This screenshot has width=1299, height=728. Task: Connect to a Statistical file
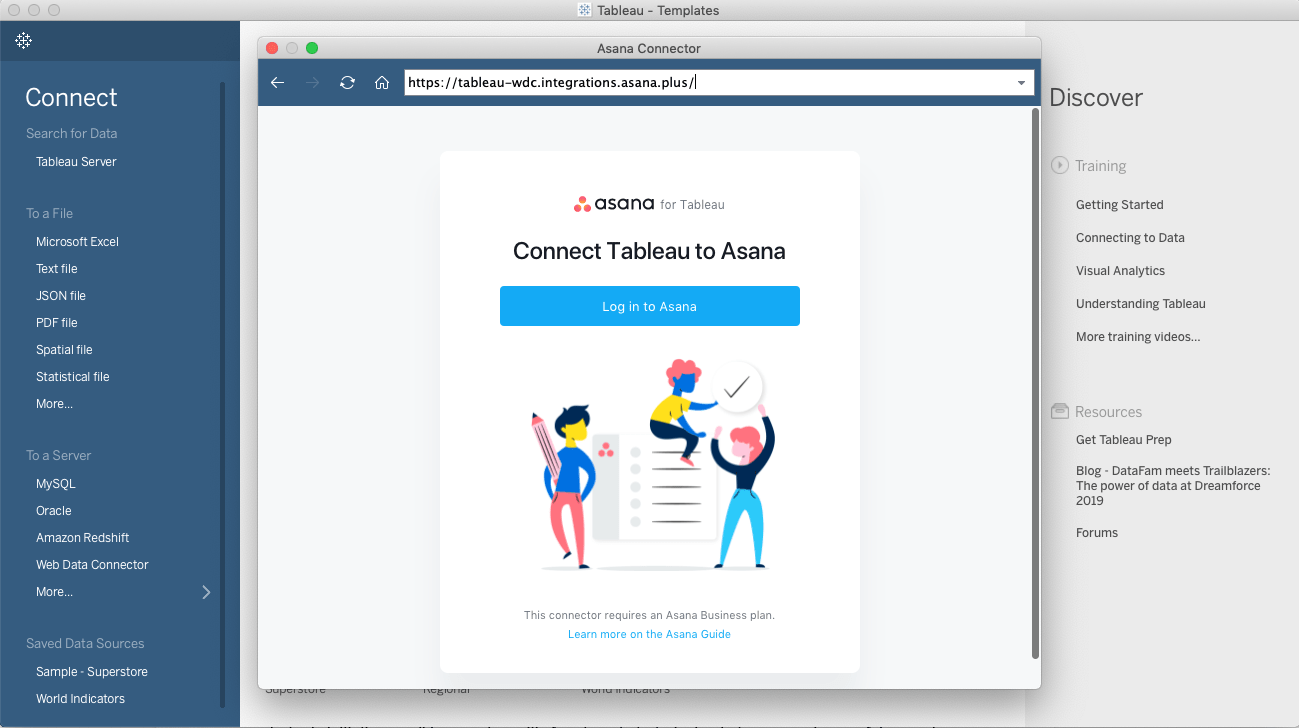click(73, 377)
